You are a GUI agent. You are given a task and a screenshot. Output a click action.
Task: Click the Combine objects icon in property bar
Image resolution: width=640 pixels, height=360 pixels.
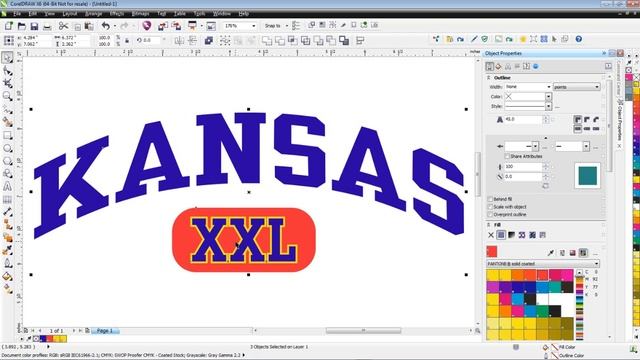tap(209, 40)
